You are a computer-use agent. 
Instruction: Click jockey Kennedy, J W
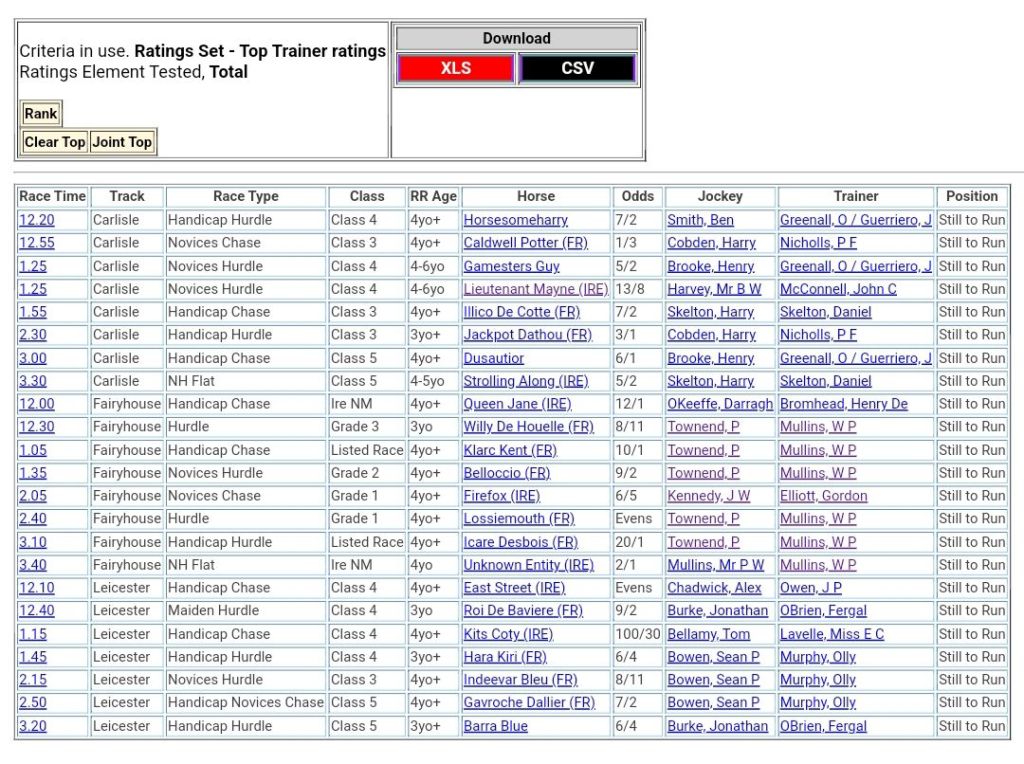pos(708,496)
